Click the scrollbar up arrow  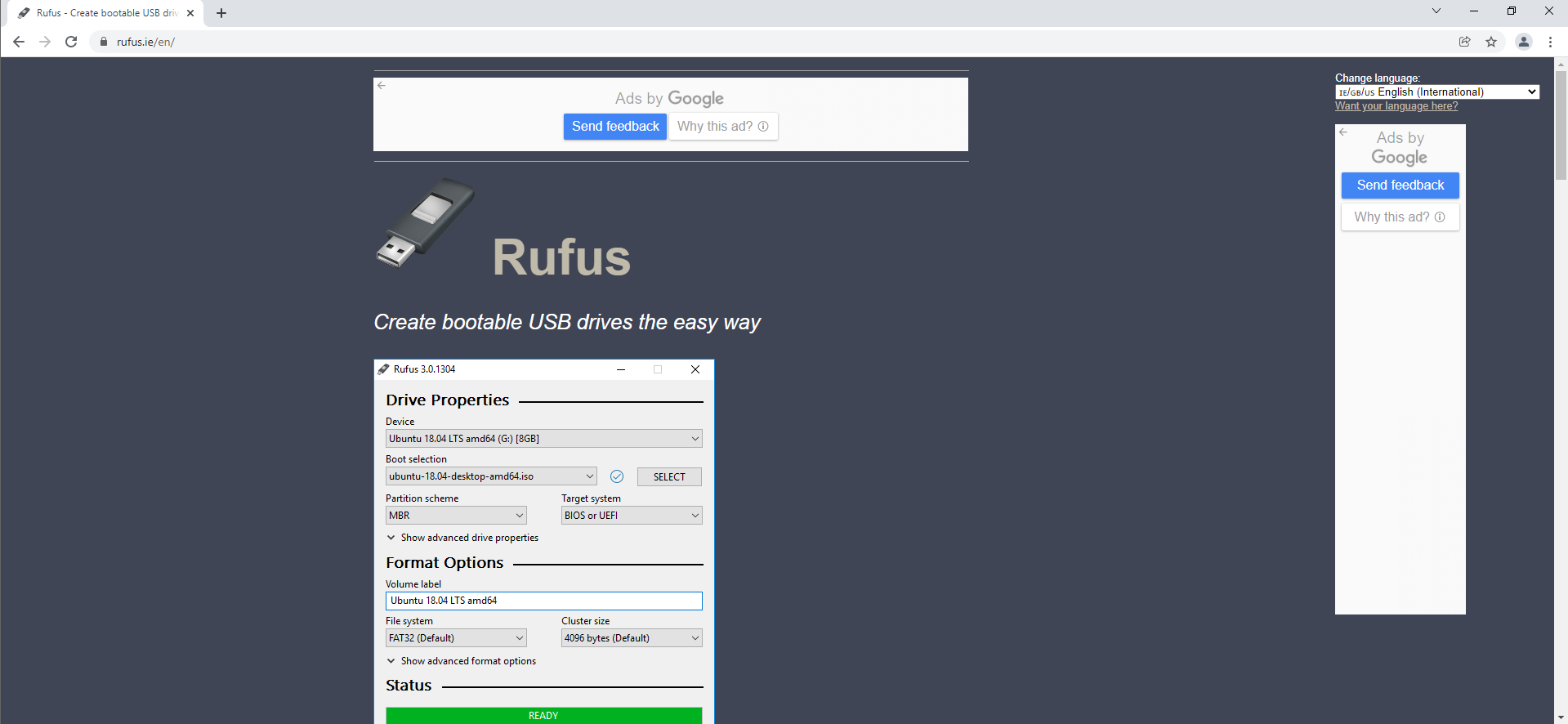[1561, 63]
